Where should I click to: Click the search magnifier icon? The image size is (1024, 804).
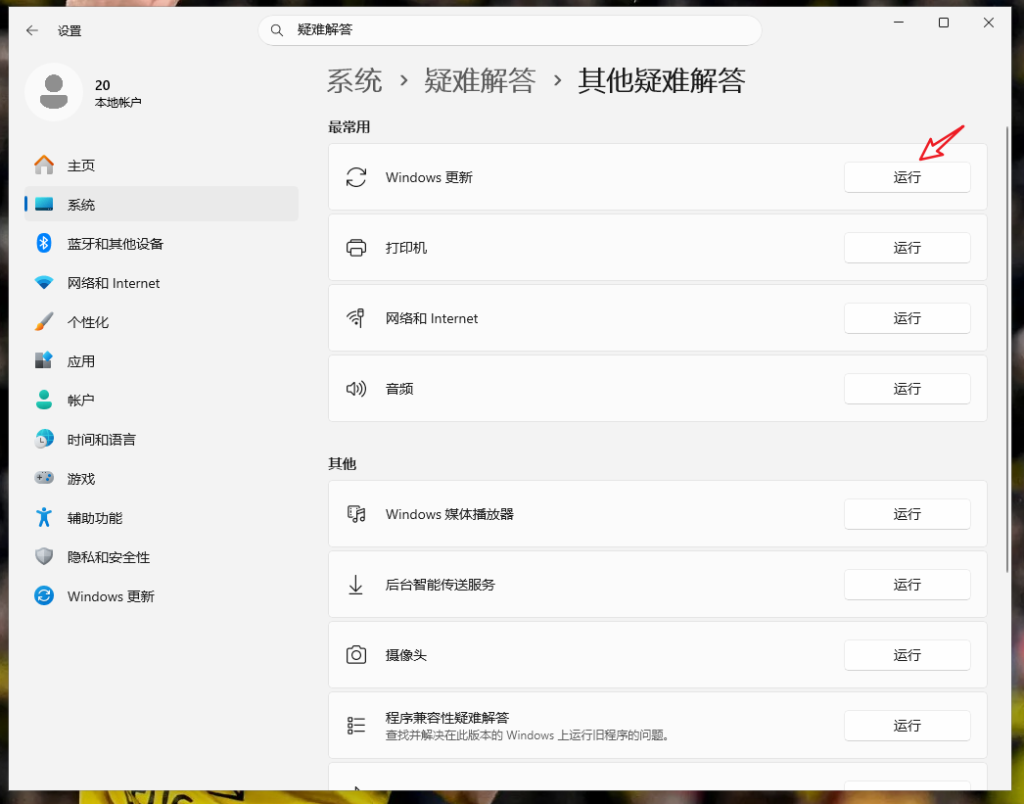click(x=277, y=30)
